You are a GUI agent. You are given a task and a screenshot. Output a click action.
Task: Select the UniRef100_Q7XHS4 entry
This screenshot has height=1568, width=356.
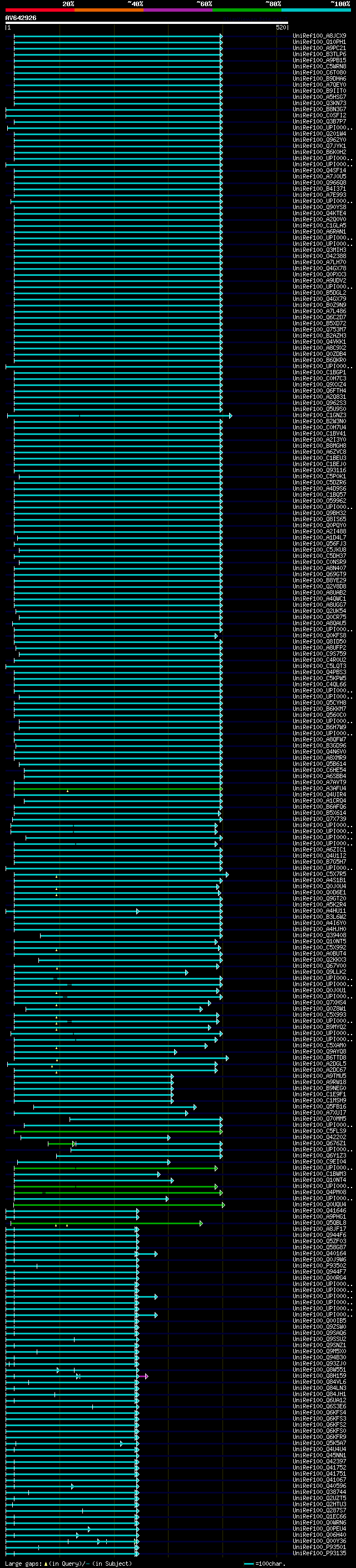click(319, 1003)
